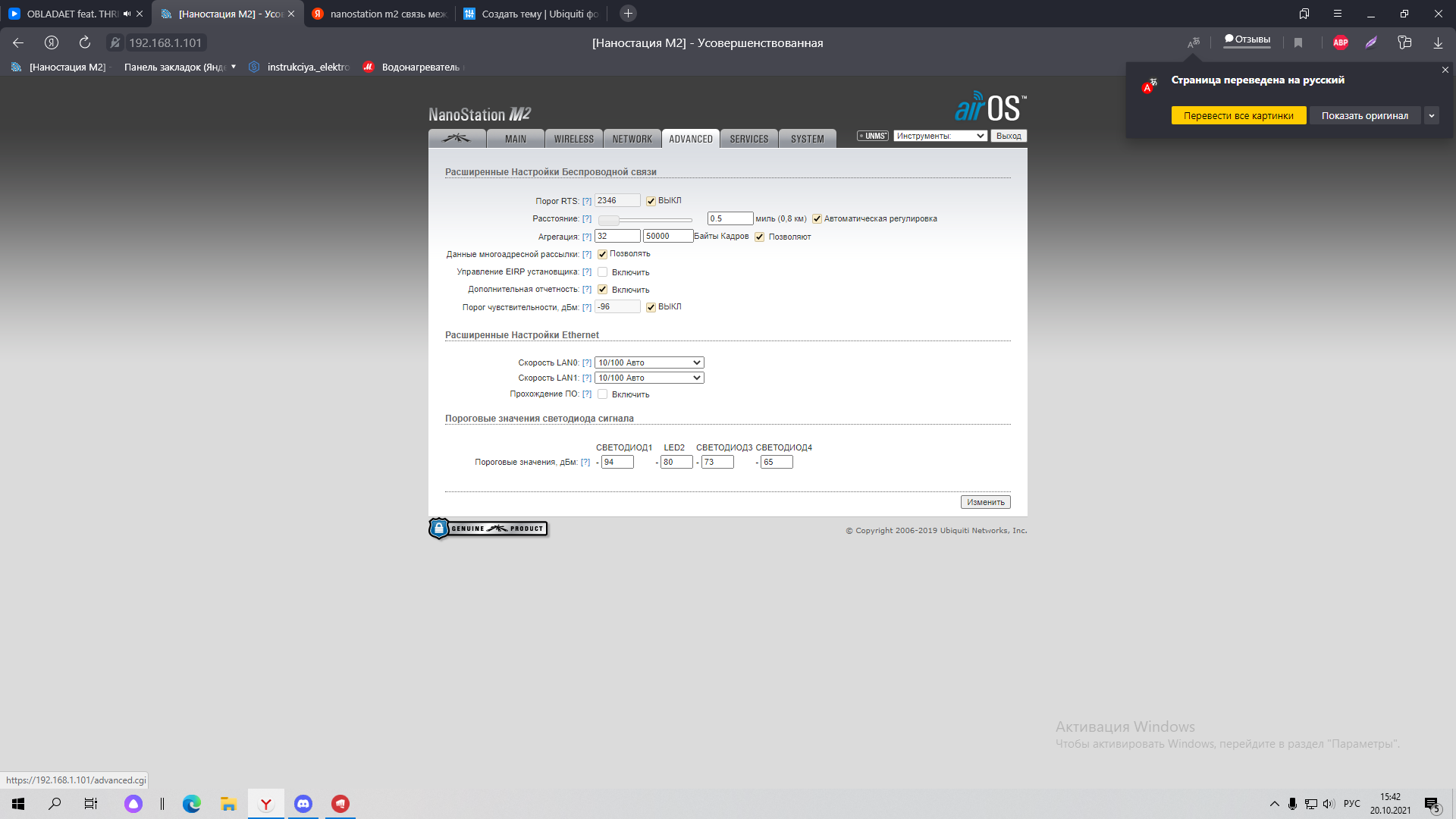
Task: Open the Отзывы reviews button
Action: tap(1247, 40)
